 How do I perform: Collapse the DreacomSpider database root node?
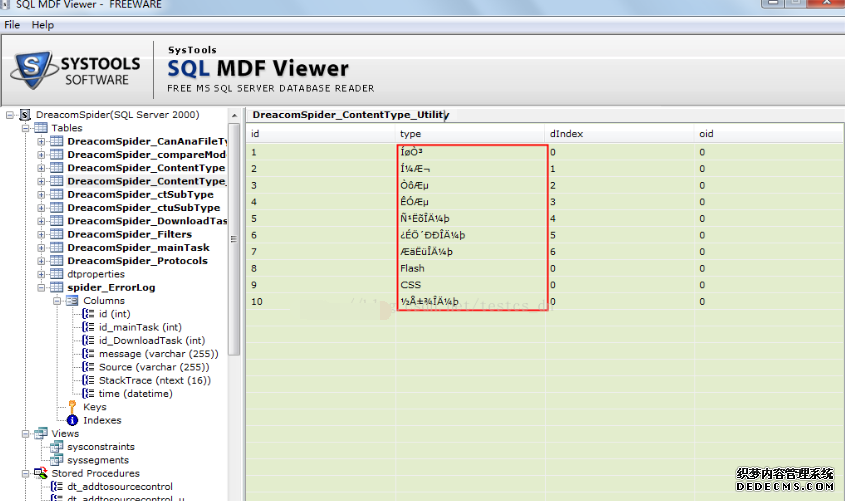pos(10,115)
